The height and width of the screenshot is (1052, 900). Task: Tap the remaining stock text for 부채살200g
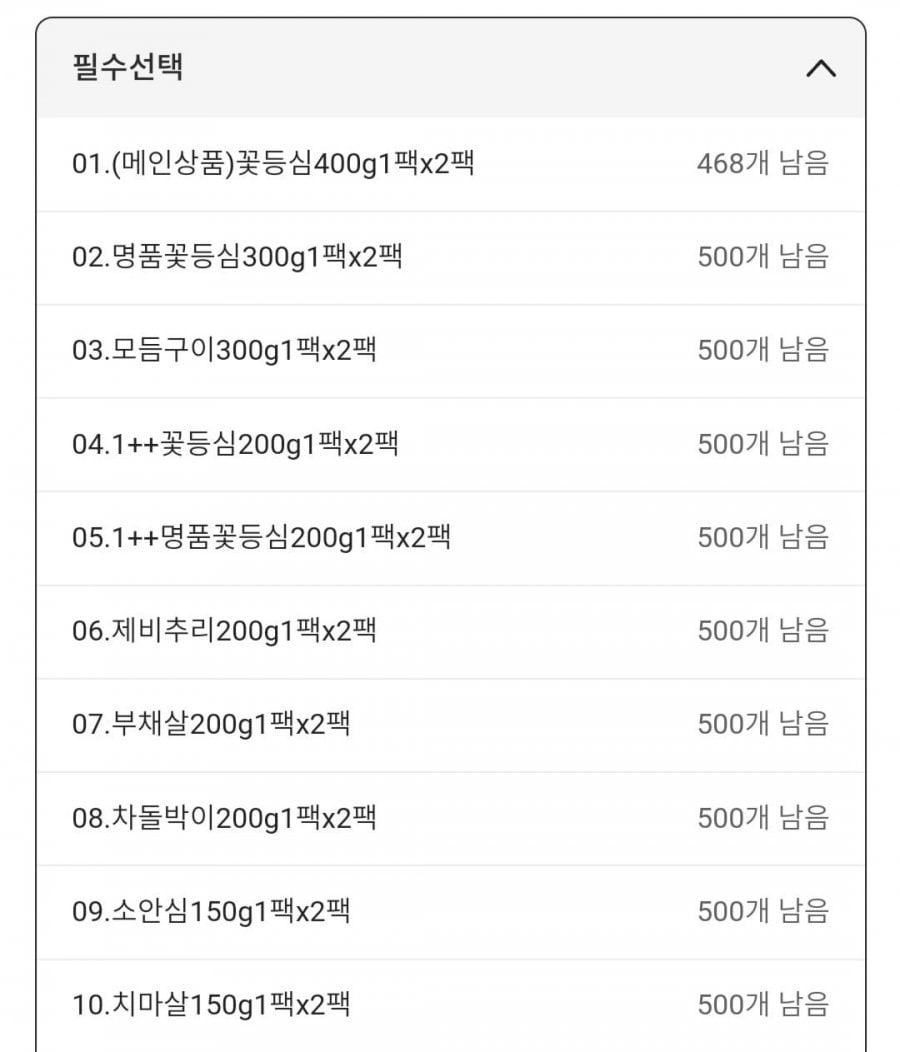click(x=763, y=724)
